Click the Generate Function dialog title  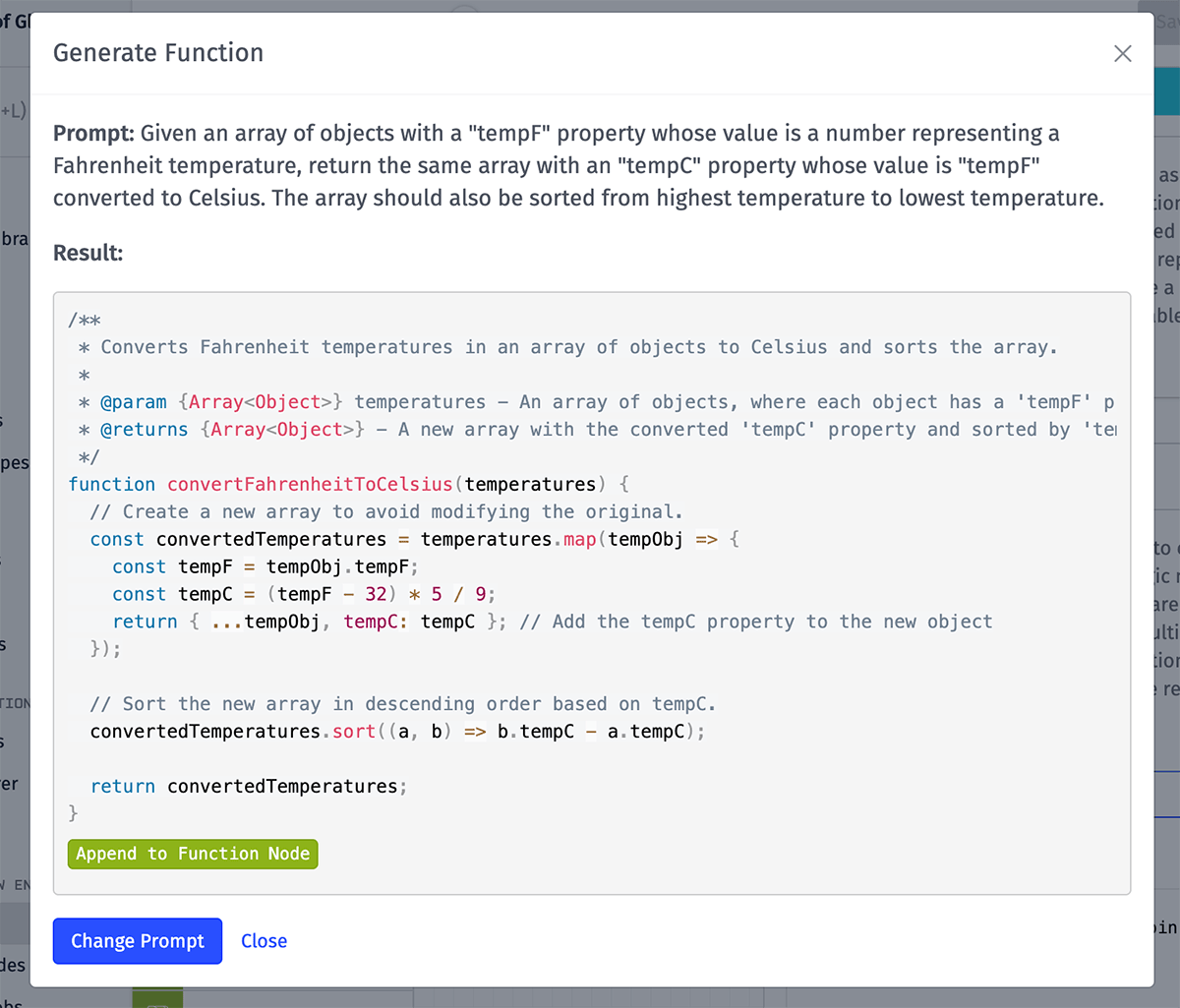[157, 53]
